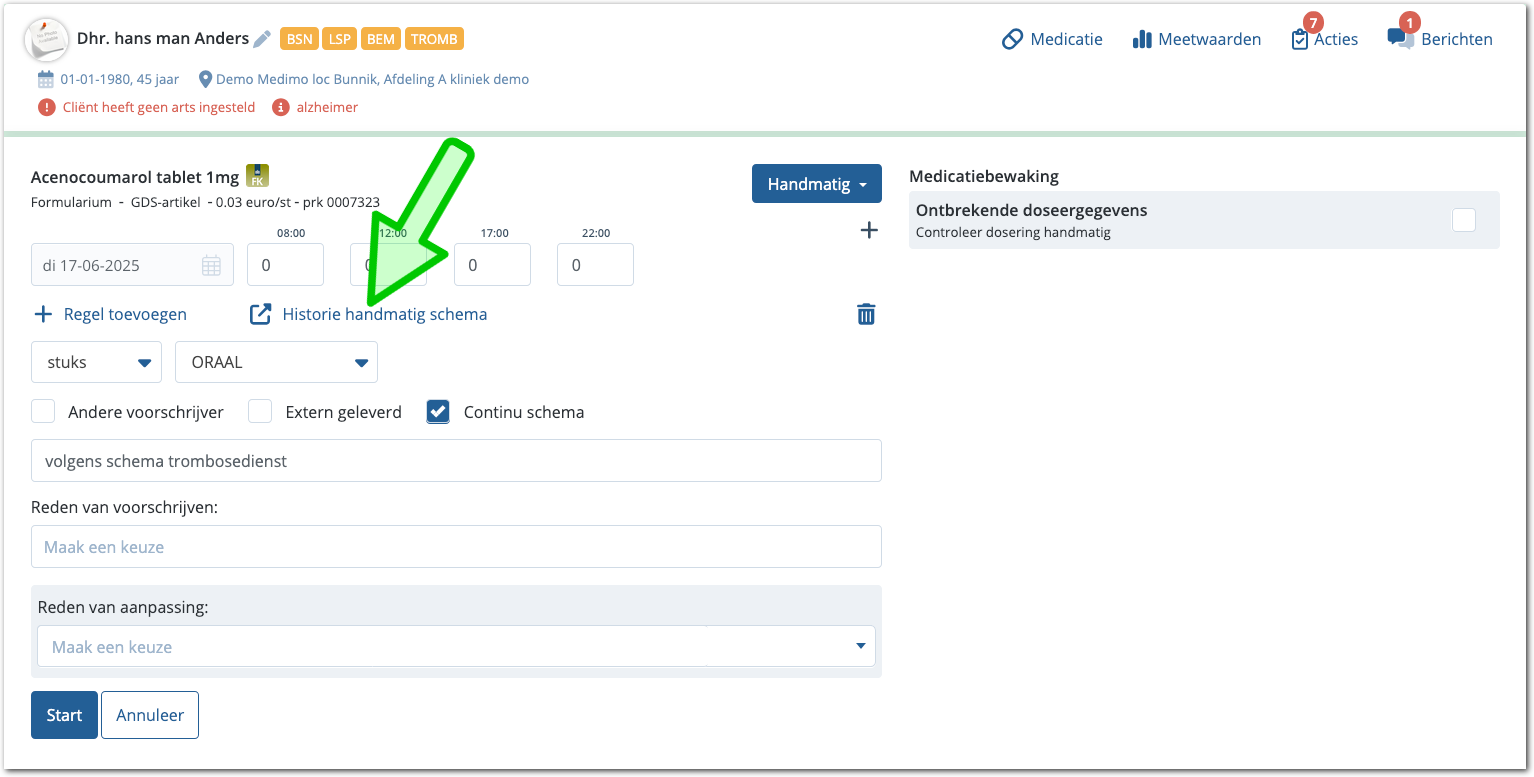Click the TROMB badge
Image resolution: width=1534 pixels, height=777 pixels.
434,39
